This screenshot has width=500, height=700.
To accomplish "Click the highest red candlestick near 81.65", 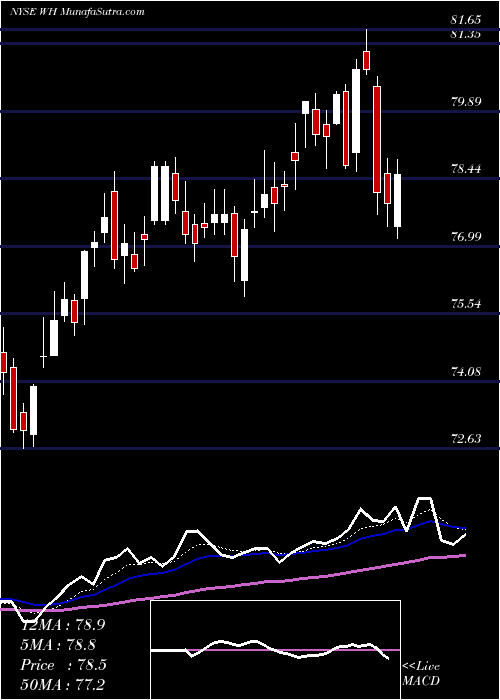I will (x=367, y=60).
